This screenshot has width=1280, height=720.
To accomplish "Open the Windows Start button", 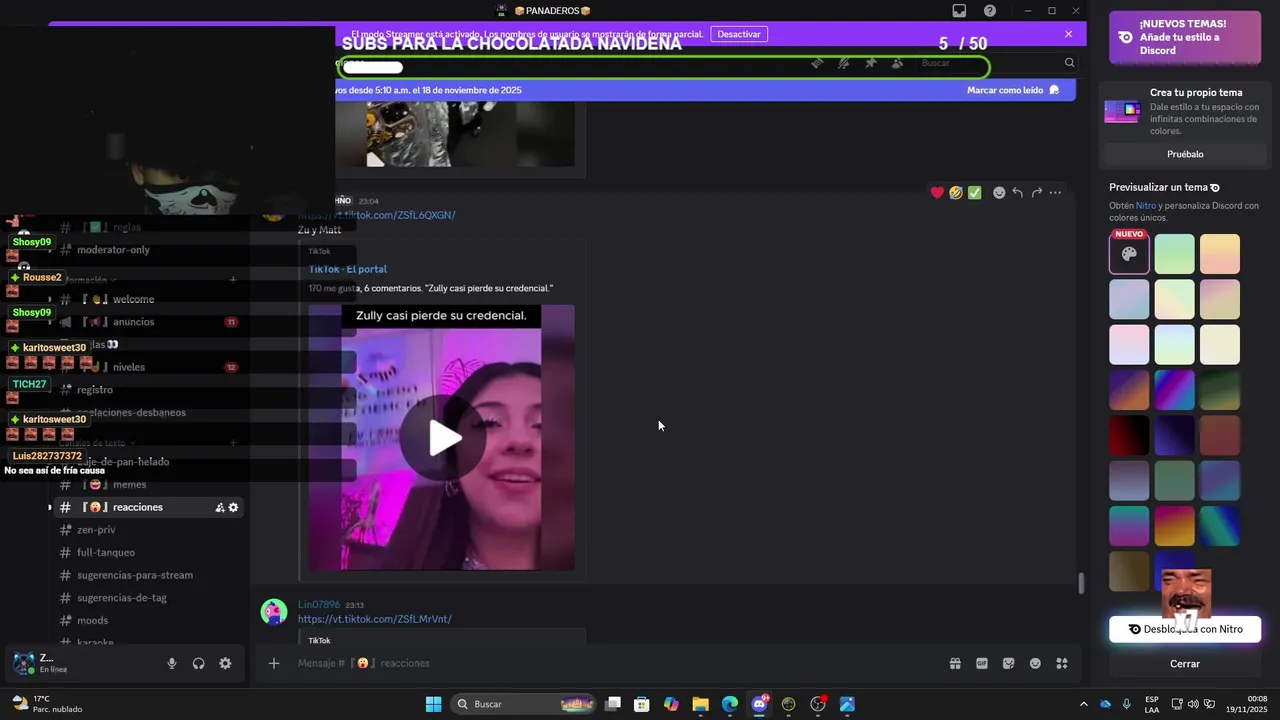I will click(433, 704).
